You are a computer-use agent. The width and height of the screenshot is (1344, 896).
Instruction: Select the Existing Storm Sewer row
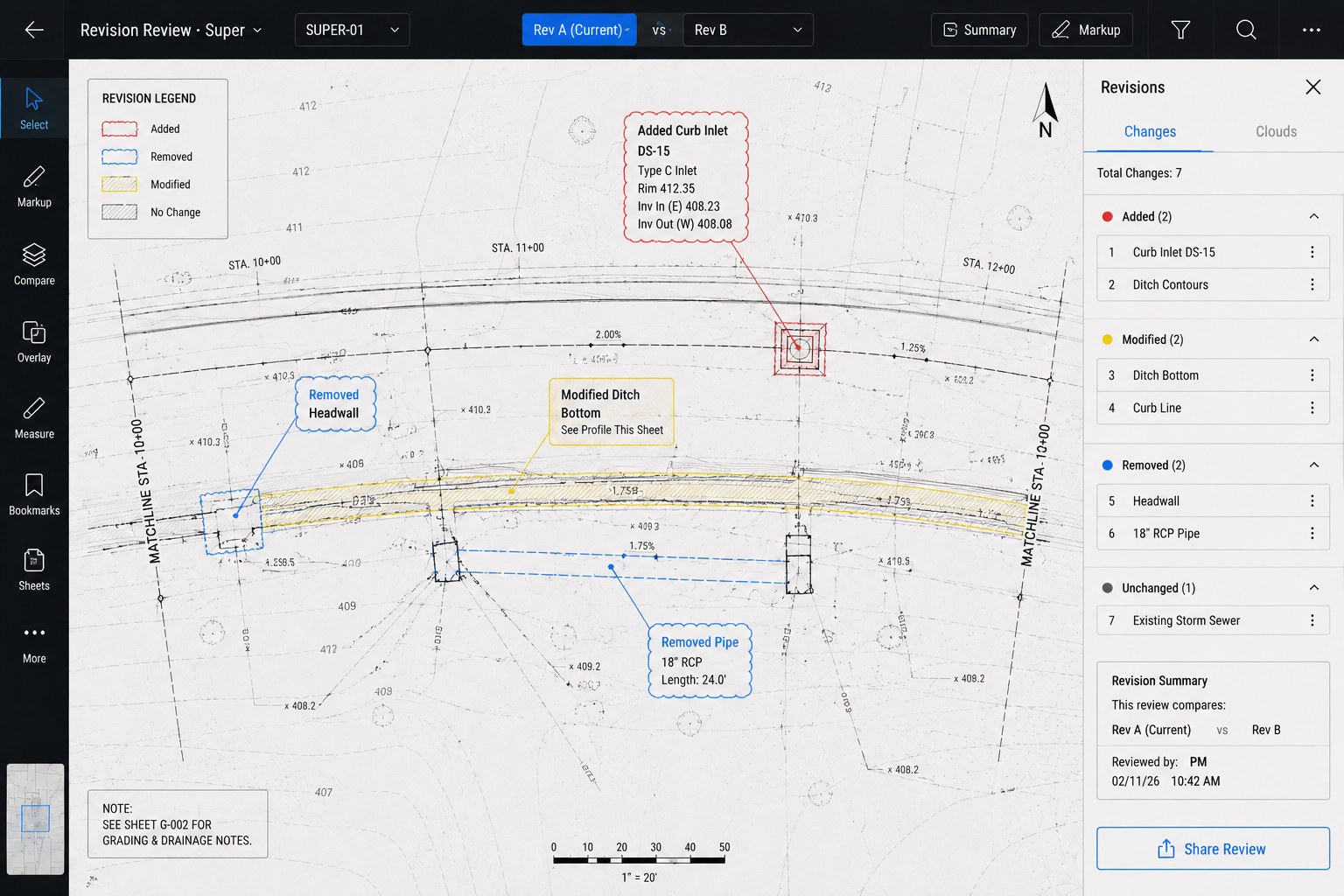1213,620
